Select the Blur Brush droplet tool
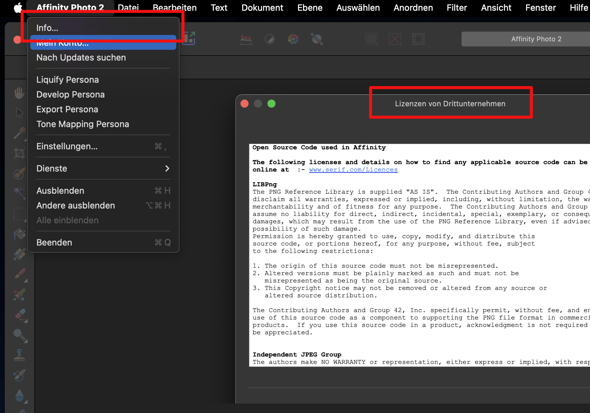The height and width of the screenshot is (413, 590). [x=19, y=395]
